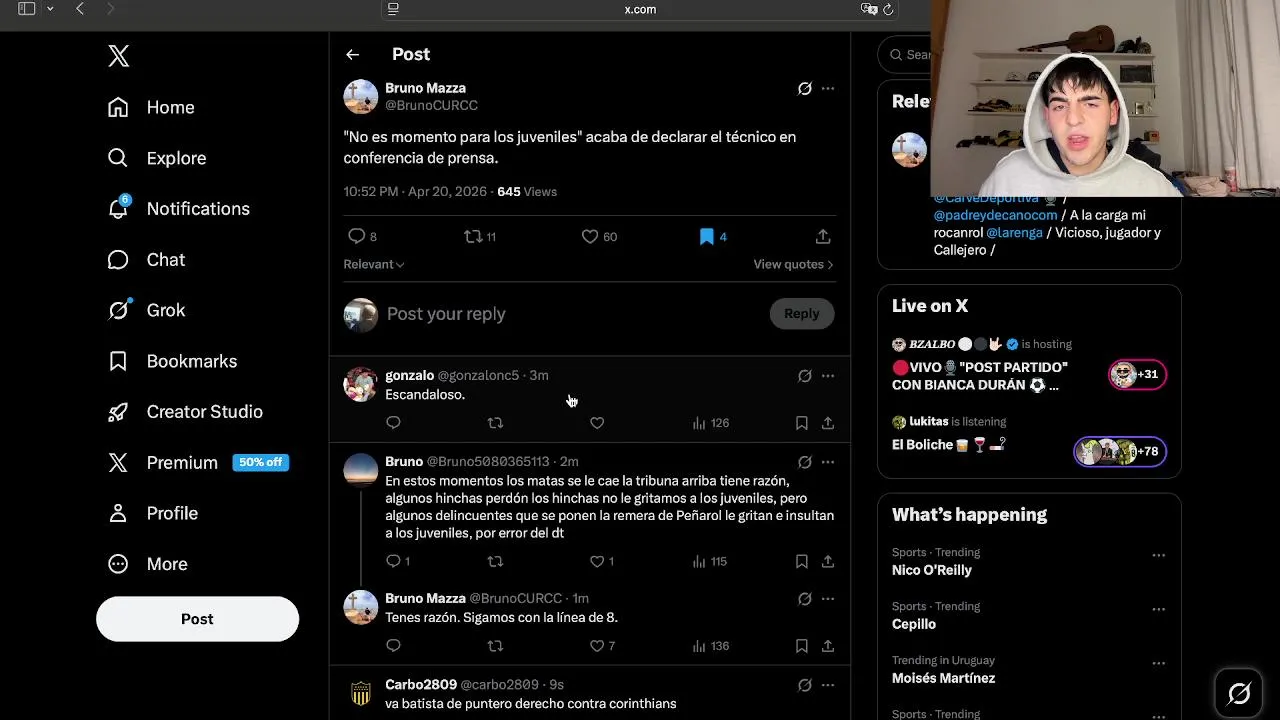Open View quotes link

click(x=793, y=264)
